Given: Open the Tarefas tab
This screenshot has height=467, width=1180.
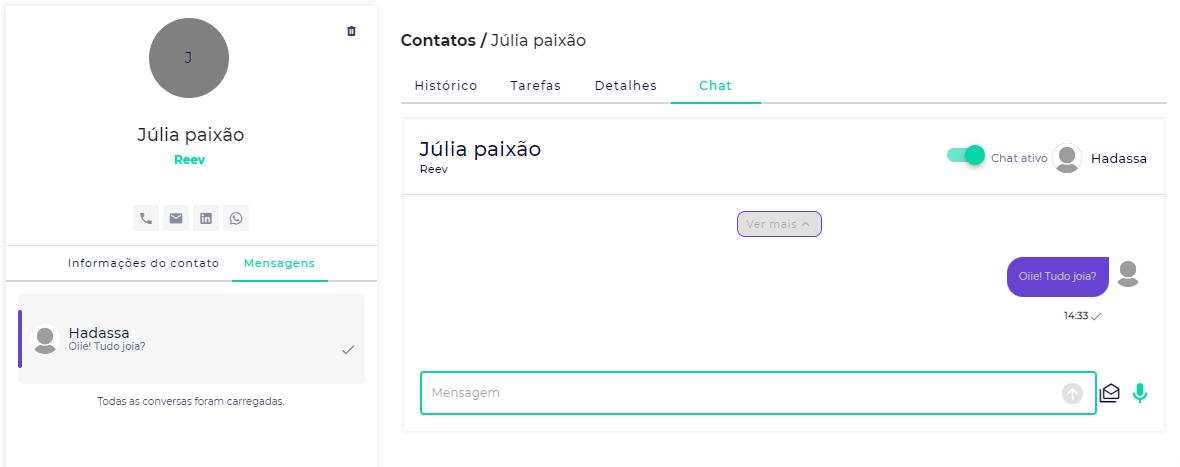Looking at the screenshot, I should tap(535, 86).
